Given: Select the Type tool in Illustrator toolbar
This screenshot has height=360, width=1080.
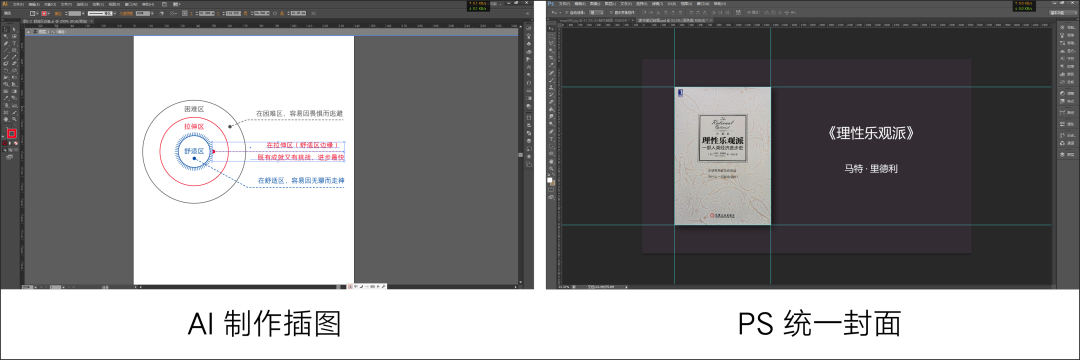Looking at the screenshot, I should [x=14, y=43].
